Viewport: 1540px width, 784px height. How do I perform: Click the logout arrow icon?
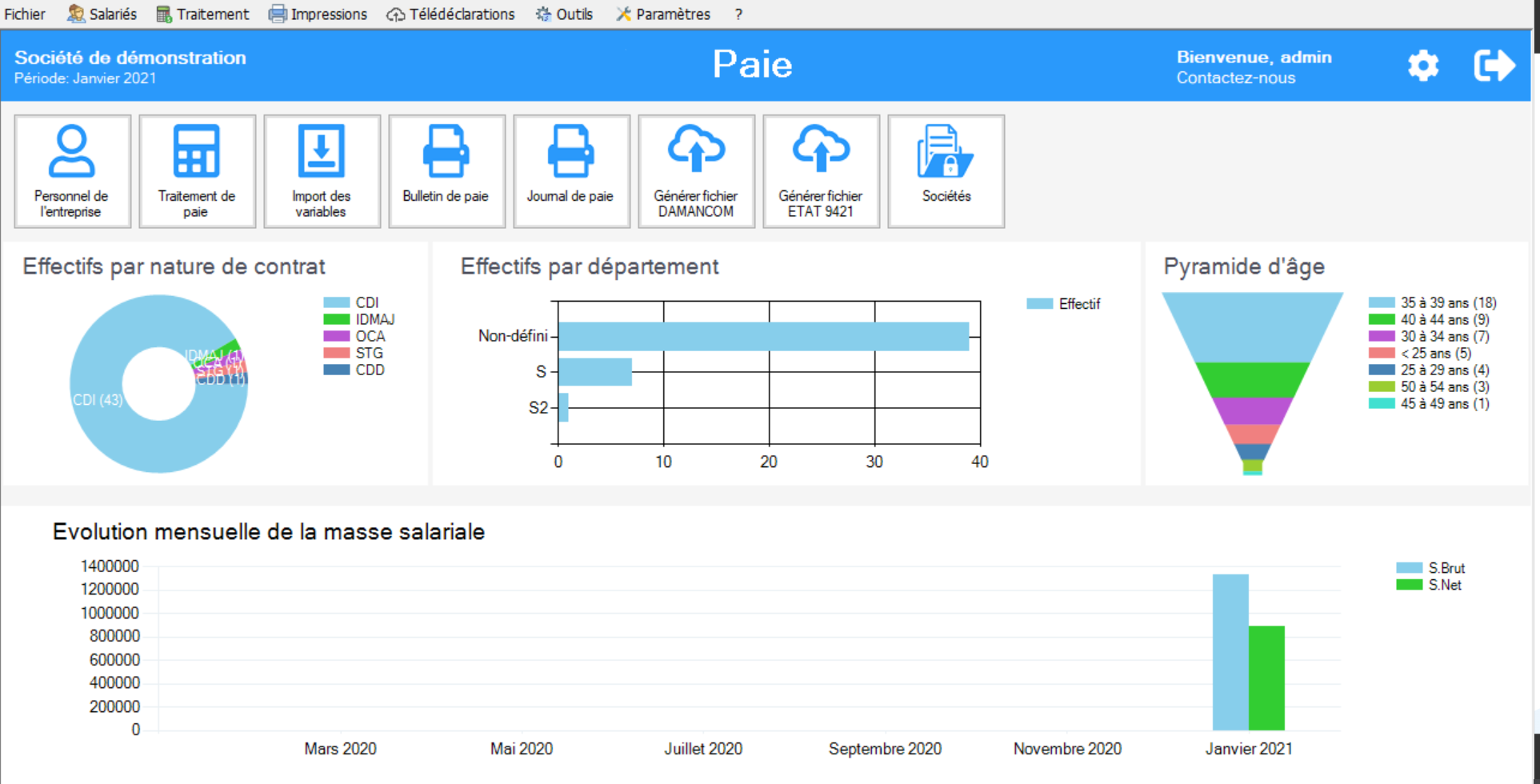click(x=1494, y=66)
